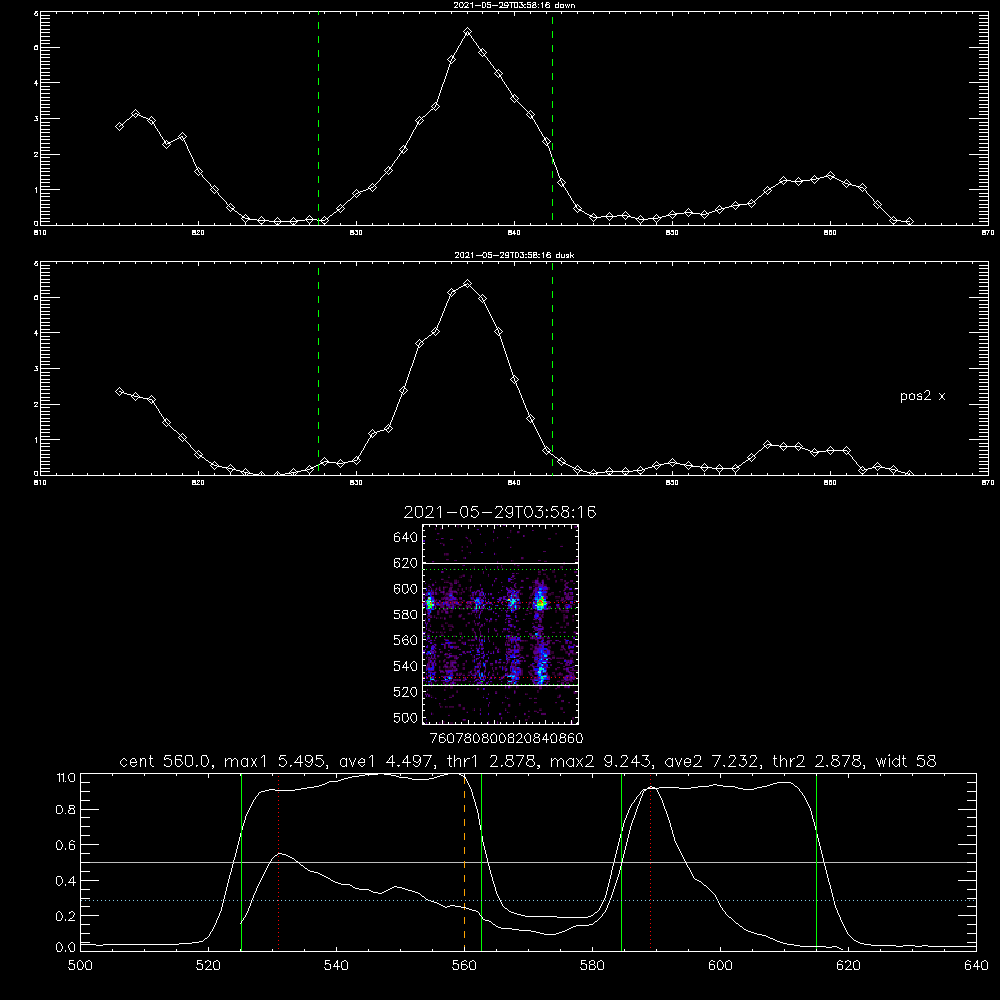
Task: Click the left green dashed line in dusk plot
Action: [x=318, y=369]
